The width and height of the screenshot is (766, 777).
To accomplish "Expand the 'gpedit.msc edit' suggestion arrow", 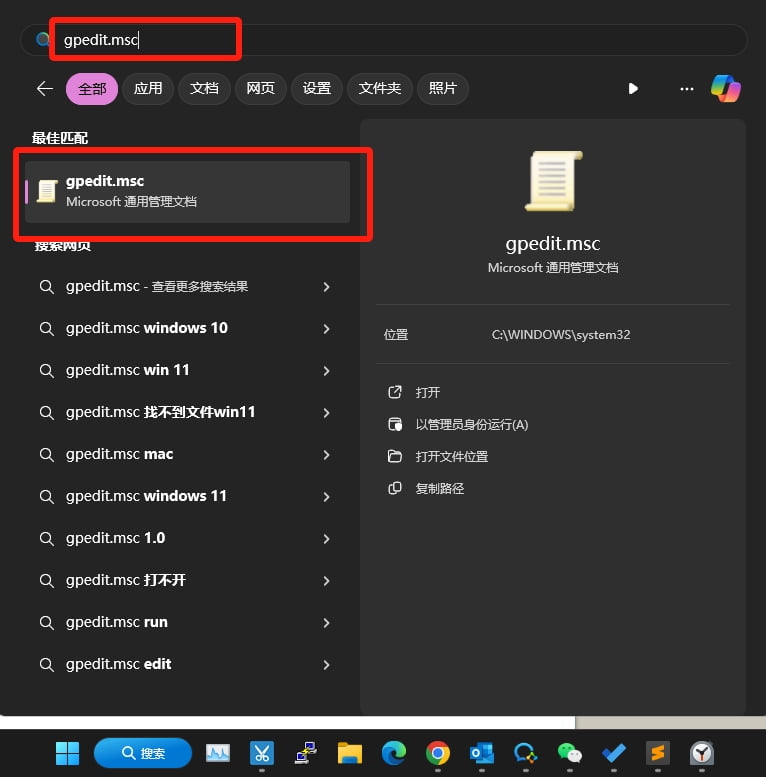I will 326,664.
